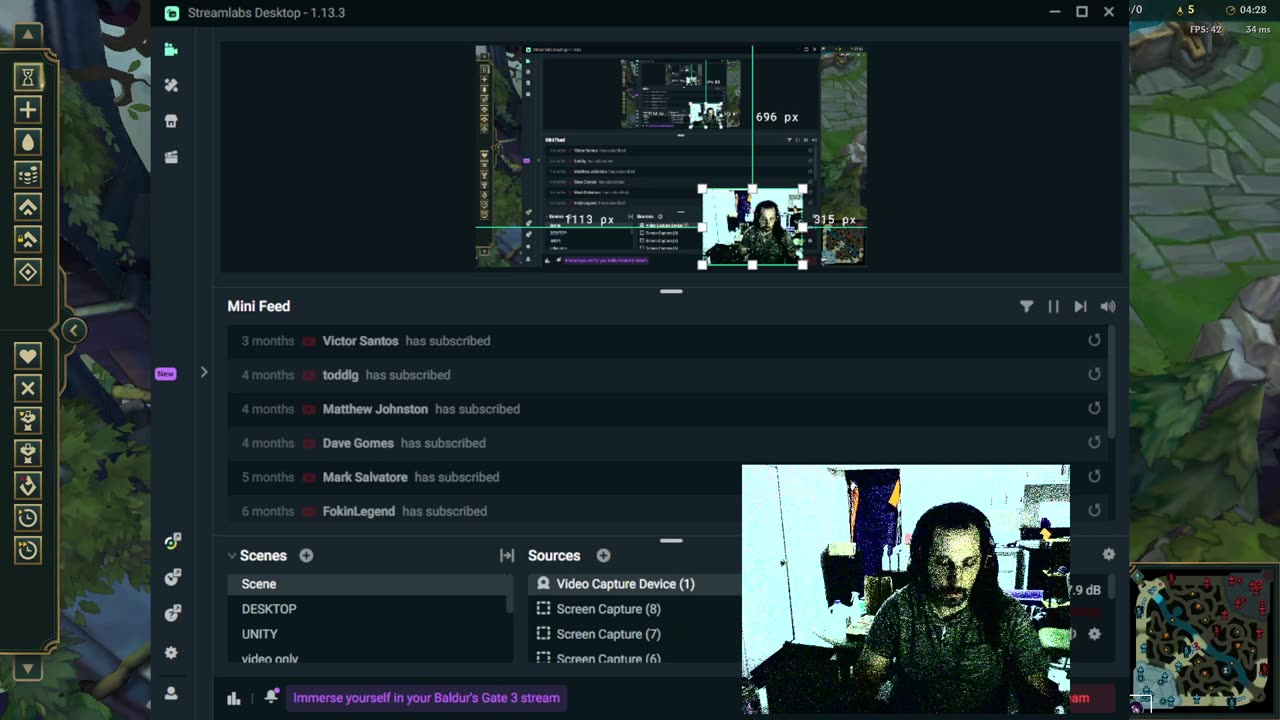Pause the Mini Feed alert queue

pyautogui.click(x=1053, y=307)
